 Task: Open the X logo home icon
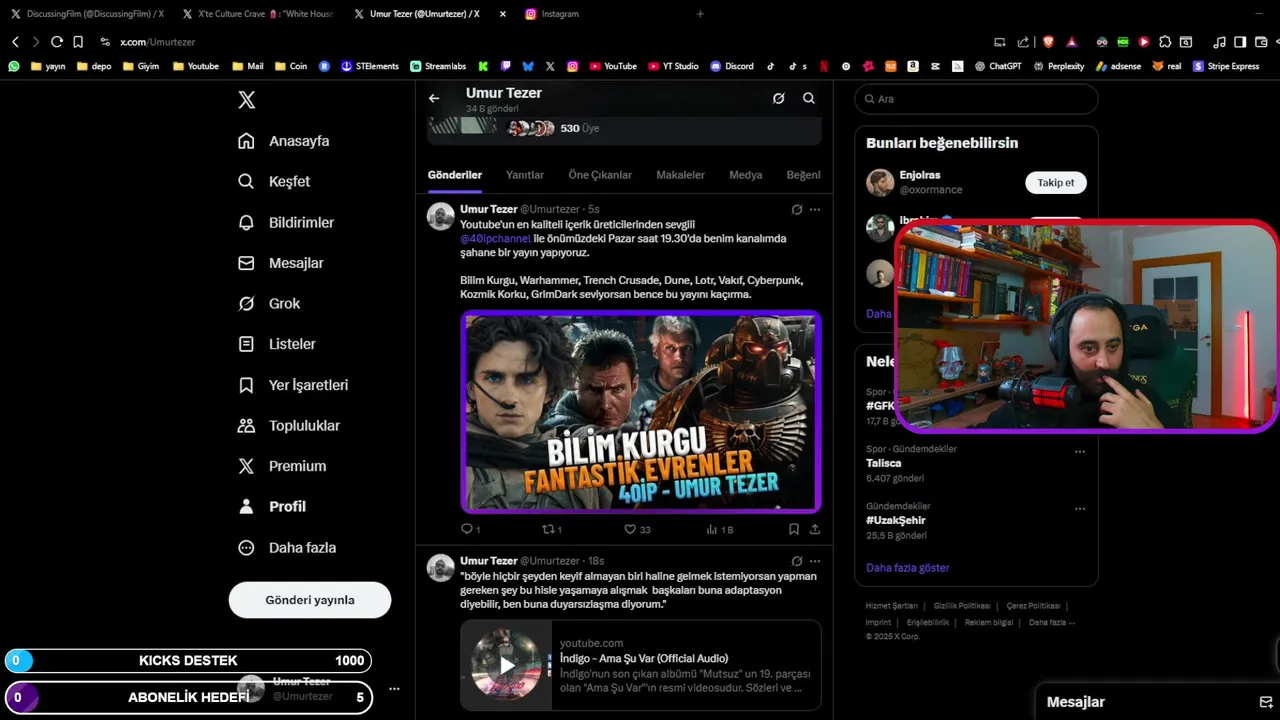tap(246, 100)
